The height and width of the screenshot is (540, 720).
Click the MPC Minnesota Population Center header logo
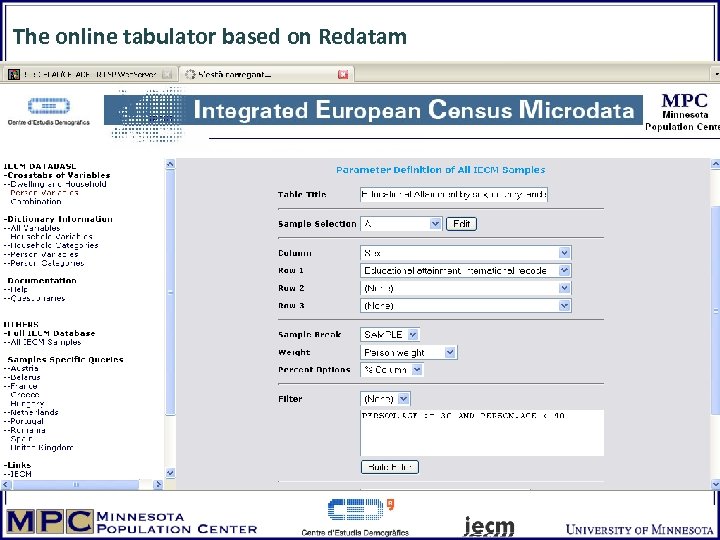click(x=683, y=112)
